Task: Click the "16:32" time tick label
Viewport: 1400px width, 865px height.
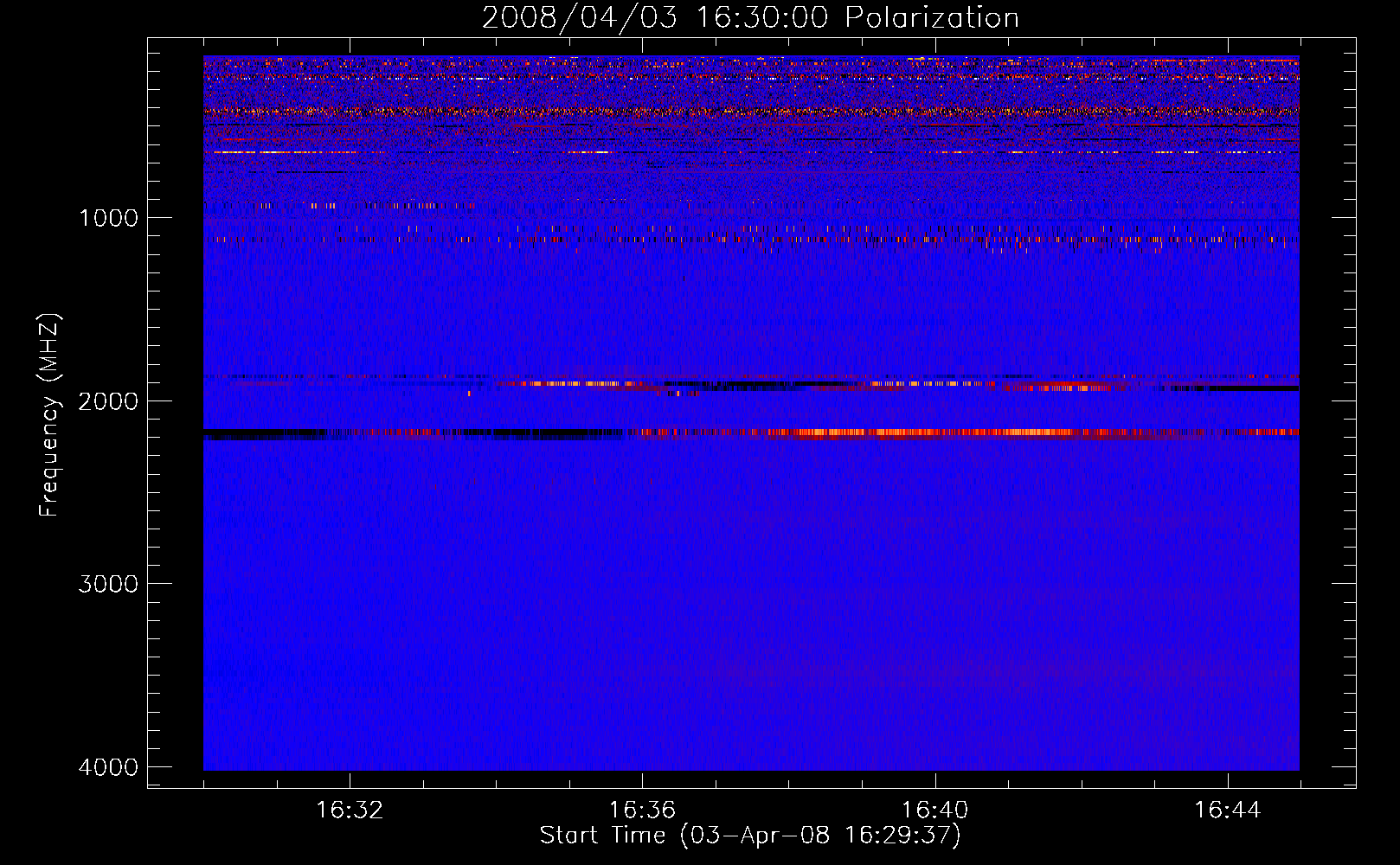Action: point(350,811)
